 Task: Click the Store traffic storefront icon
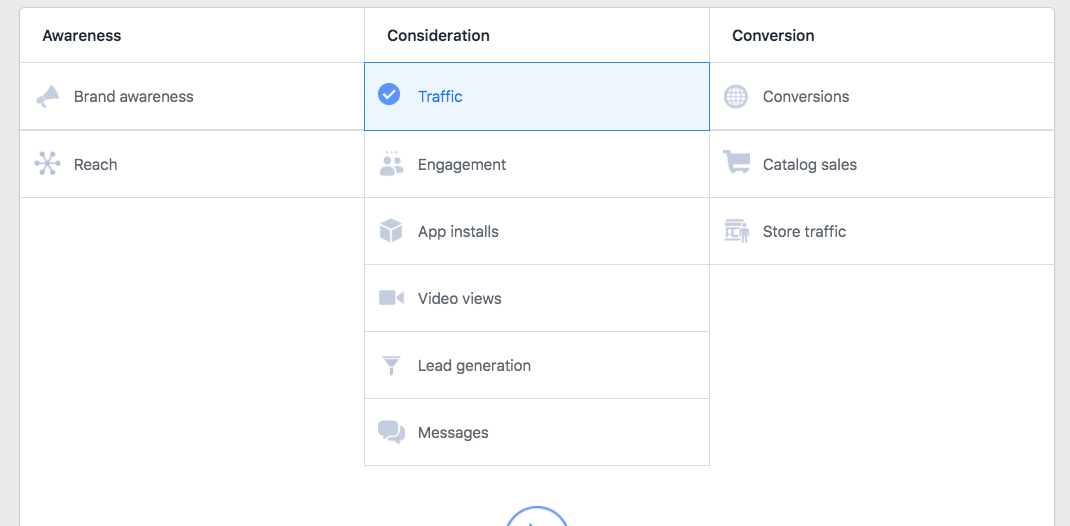click(736, 231)
